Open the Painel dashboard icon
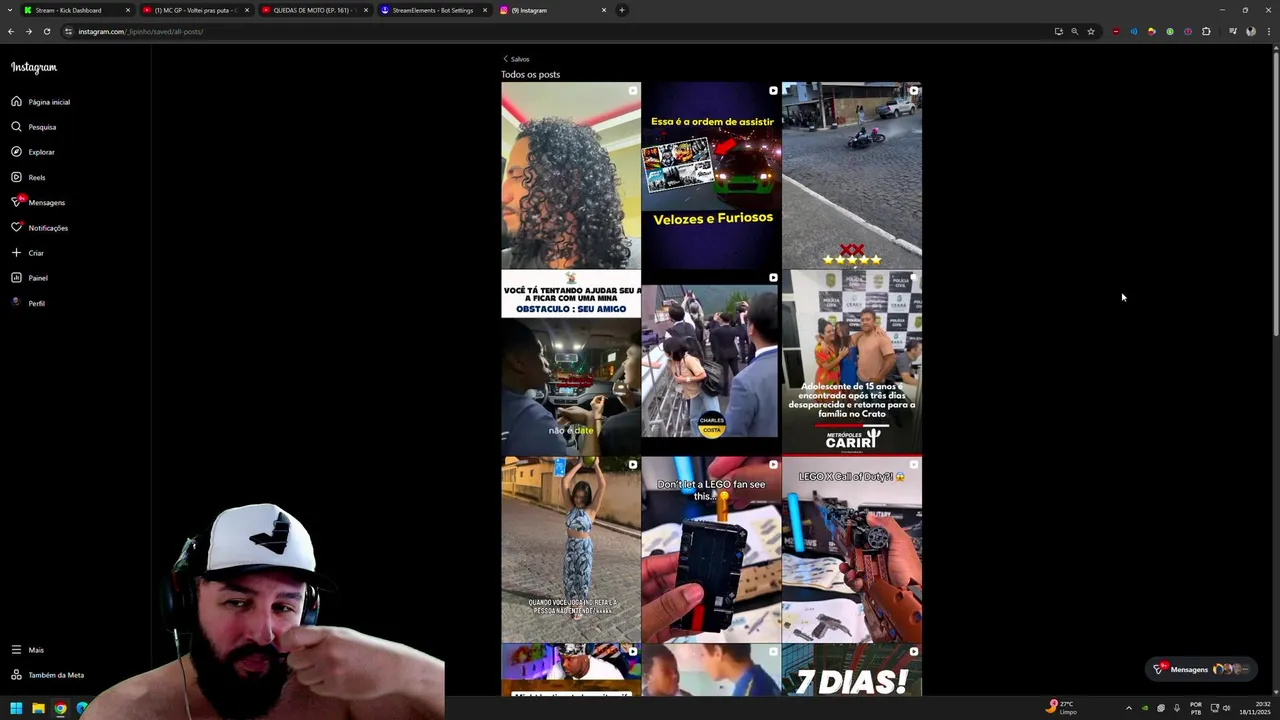 (x=16, y=278)
